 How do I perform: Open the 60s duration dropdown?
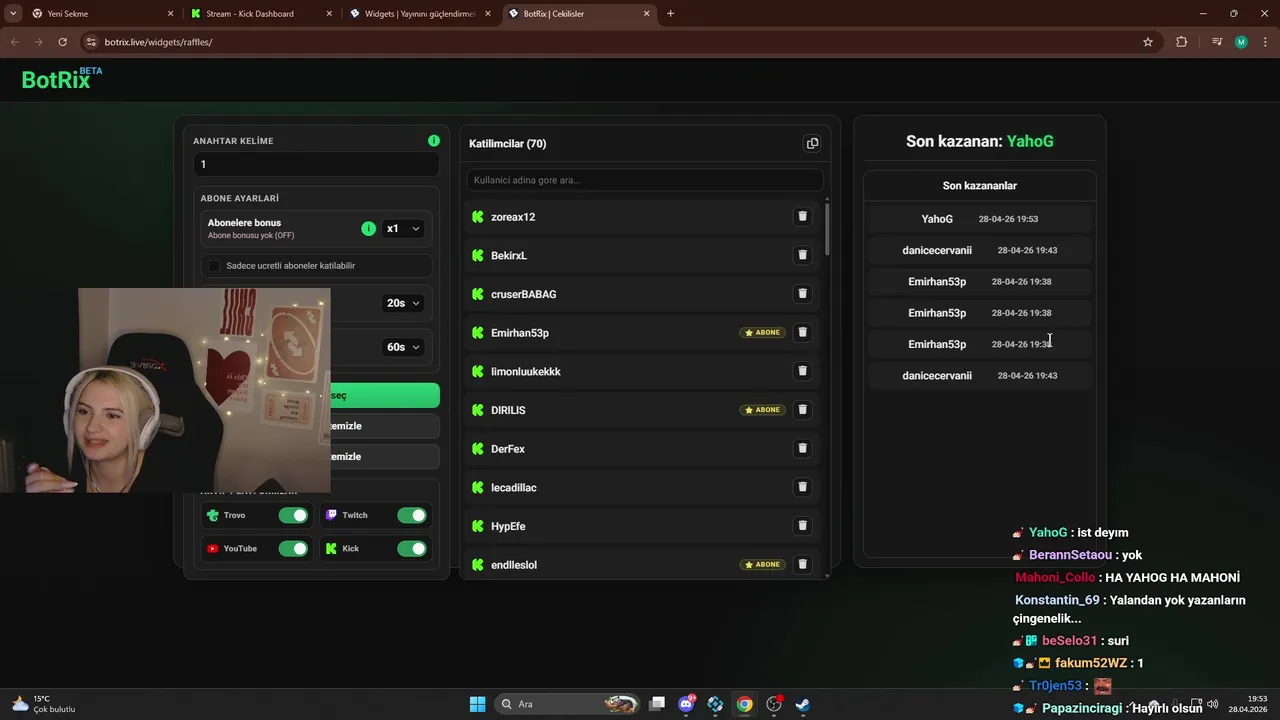coord(403,347)
